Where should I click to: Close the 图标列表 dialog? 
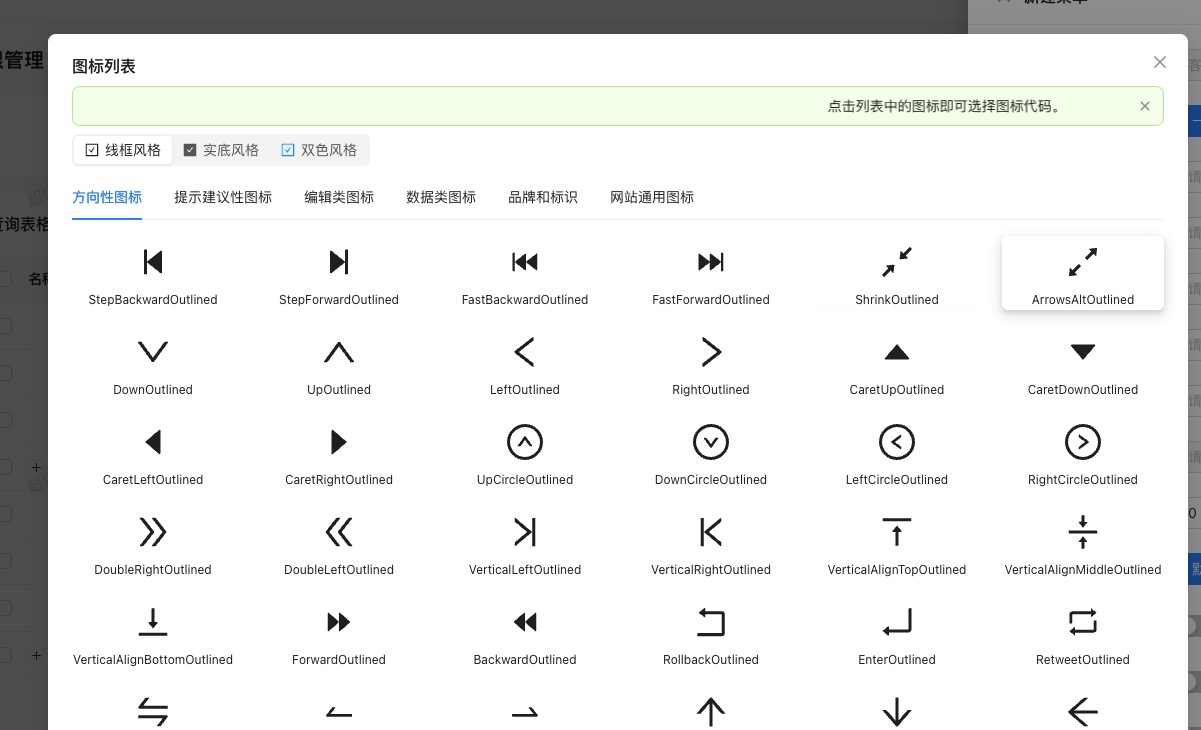click(1160, 62)
